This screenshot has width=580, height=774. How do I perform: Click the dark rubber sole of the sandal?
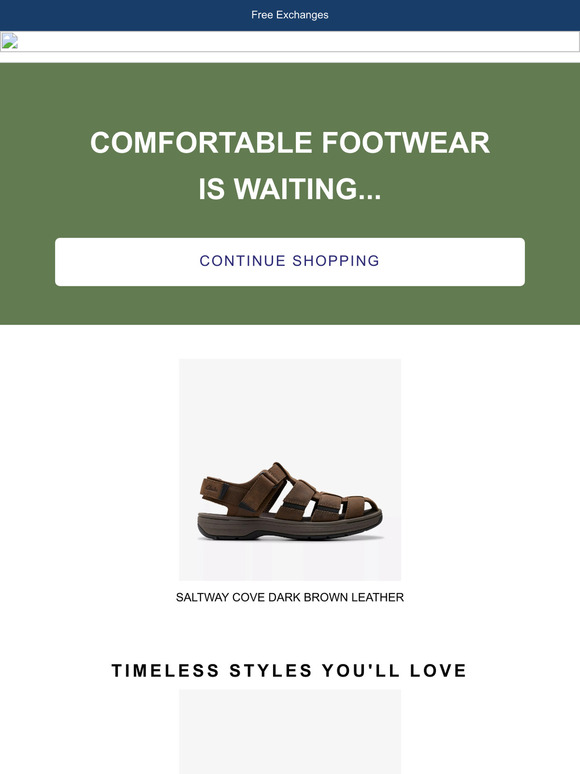click(x=290, y=526)
